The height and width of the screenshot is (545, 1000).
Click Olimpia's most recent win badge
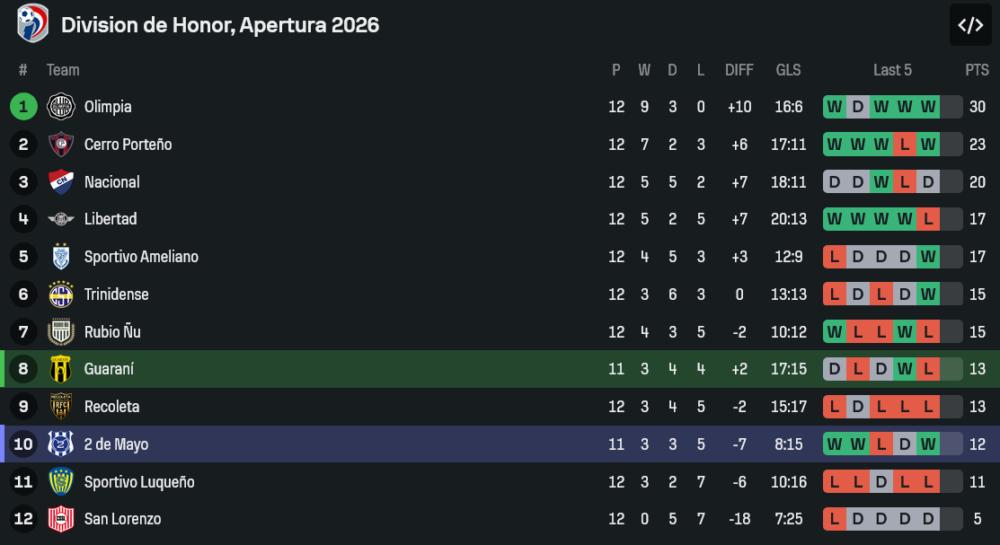pos(928,107)
